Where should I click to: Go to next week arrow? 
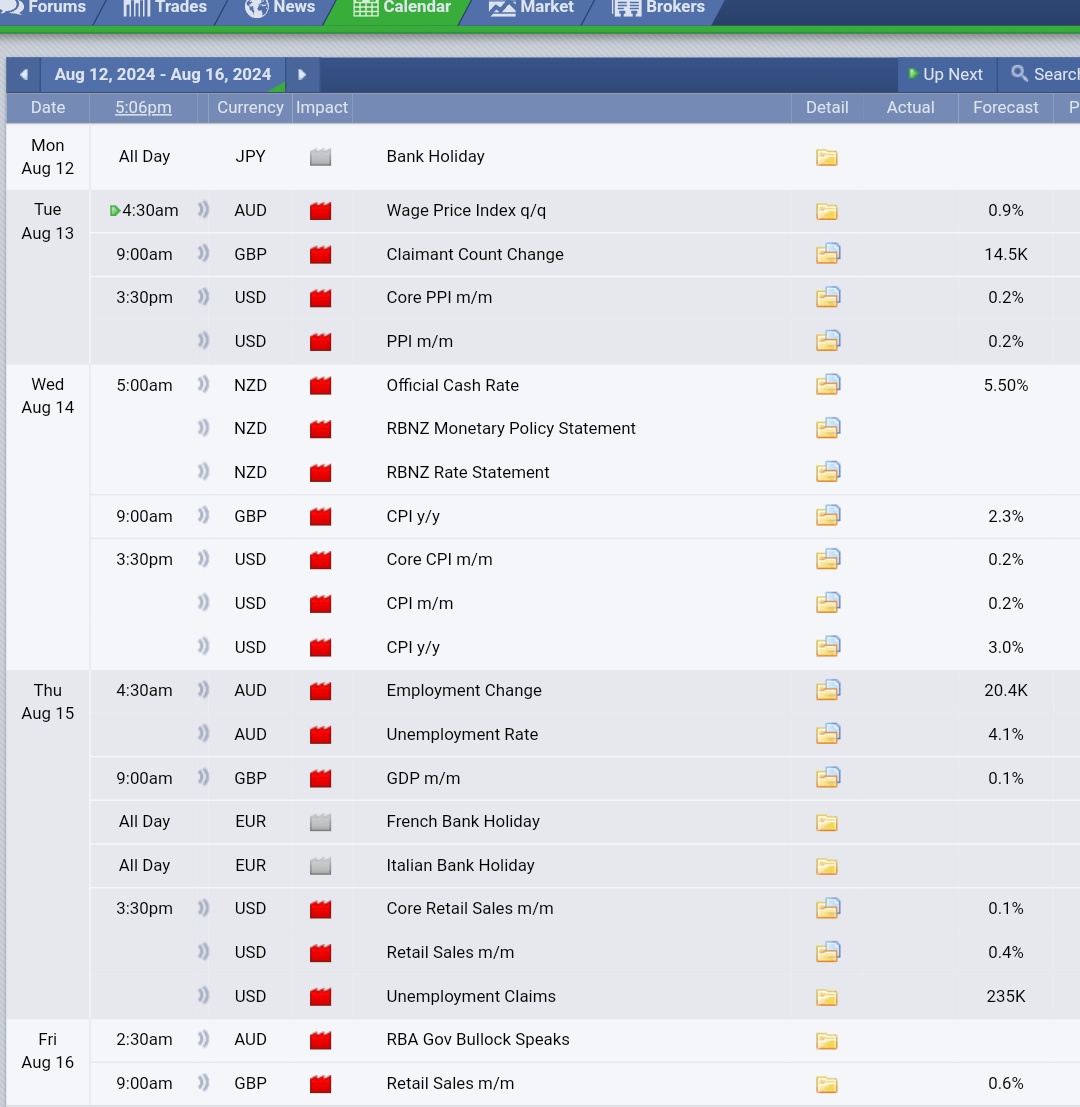coord(302,75)
